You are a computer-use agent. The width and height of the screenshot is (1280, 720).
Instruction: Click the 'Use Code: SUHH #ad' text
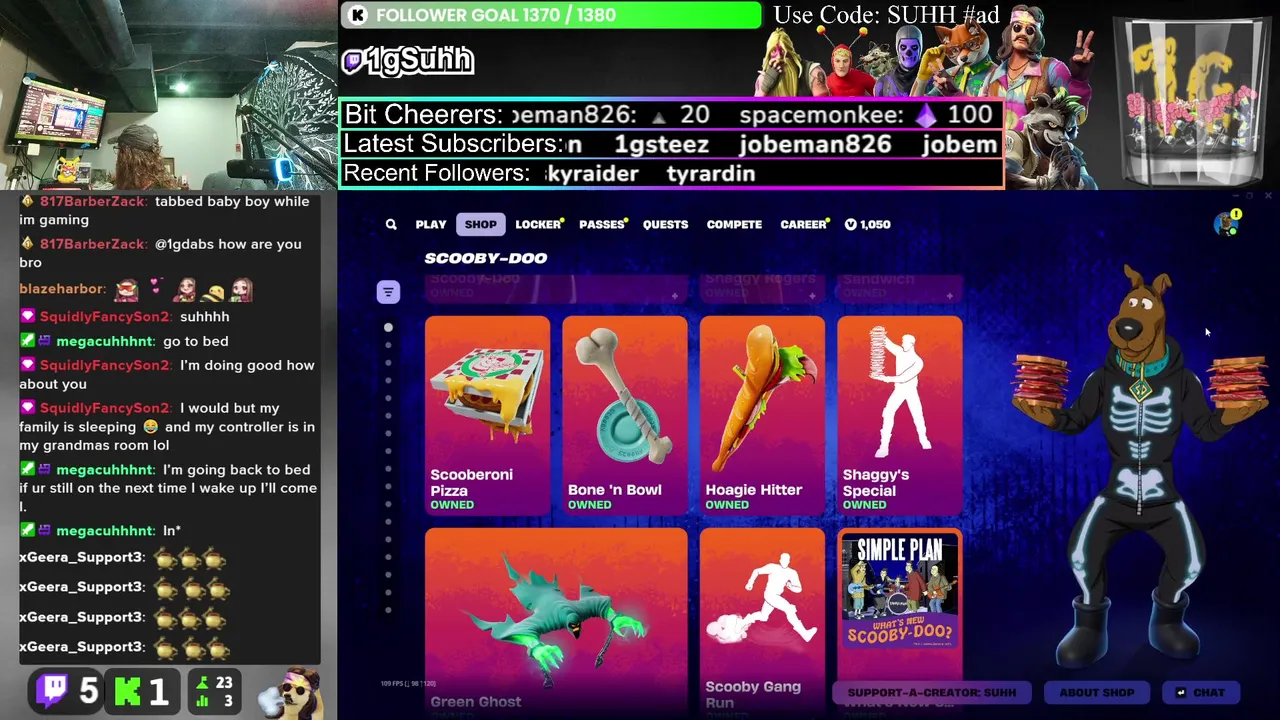[886, 15]
